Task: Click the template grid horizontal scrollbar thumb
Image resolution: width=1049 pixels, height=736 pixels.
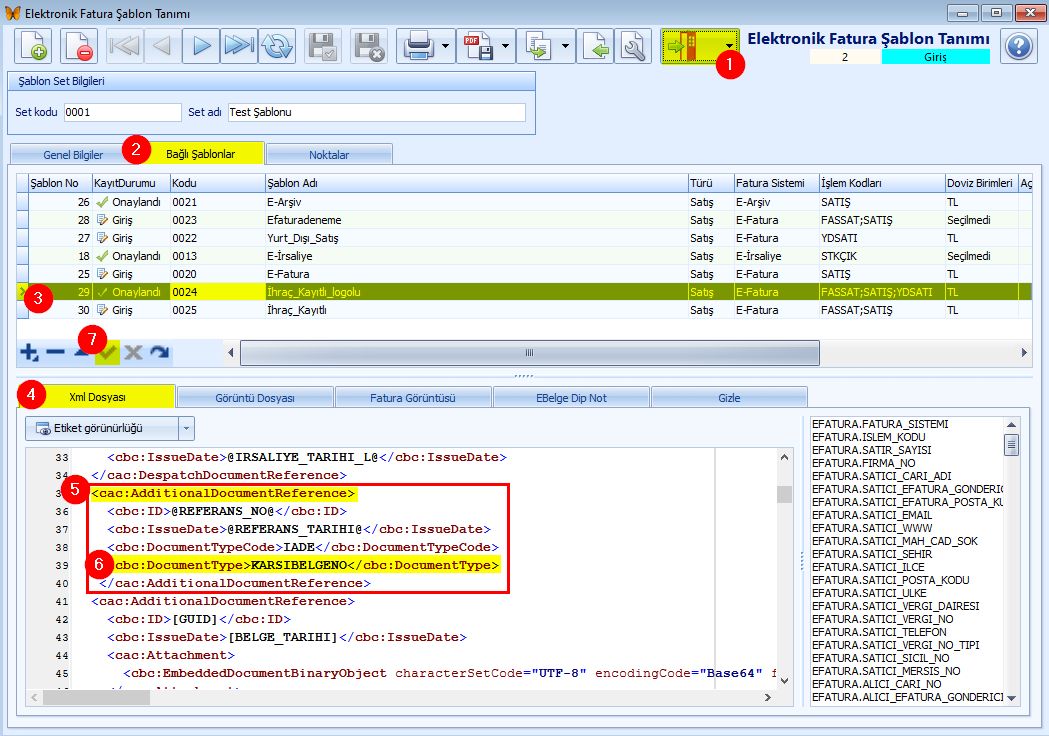Action: [x=530, y=353]
